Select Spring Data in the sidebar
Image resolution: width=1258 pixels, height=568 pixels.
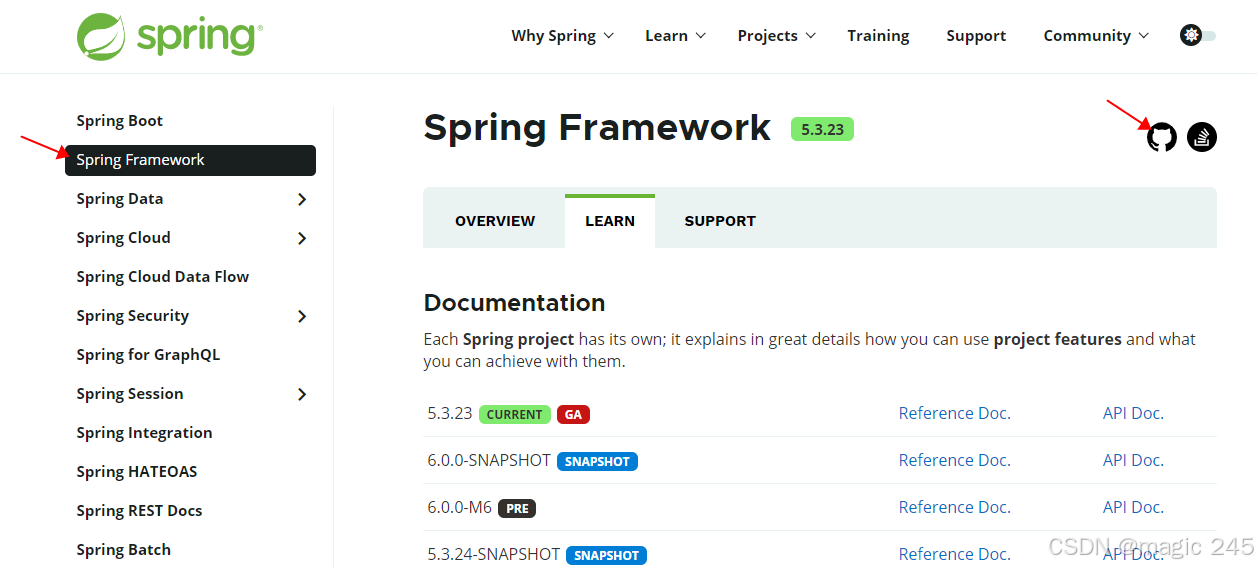click(x=119, y=199)
